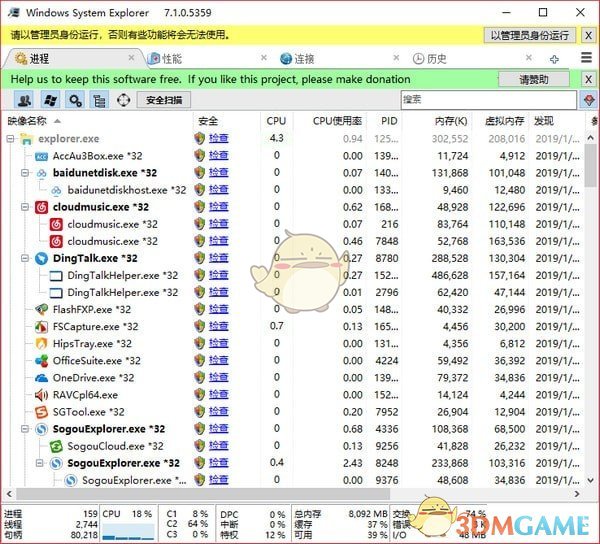Click the users icon in toolbar

[25, 100]
